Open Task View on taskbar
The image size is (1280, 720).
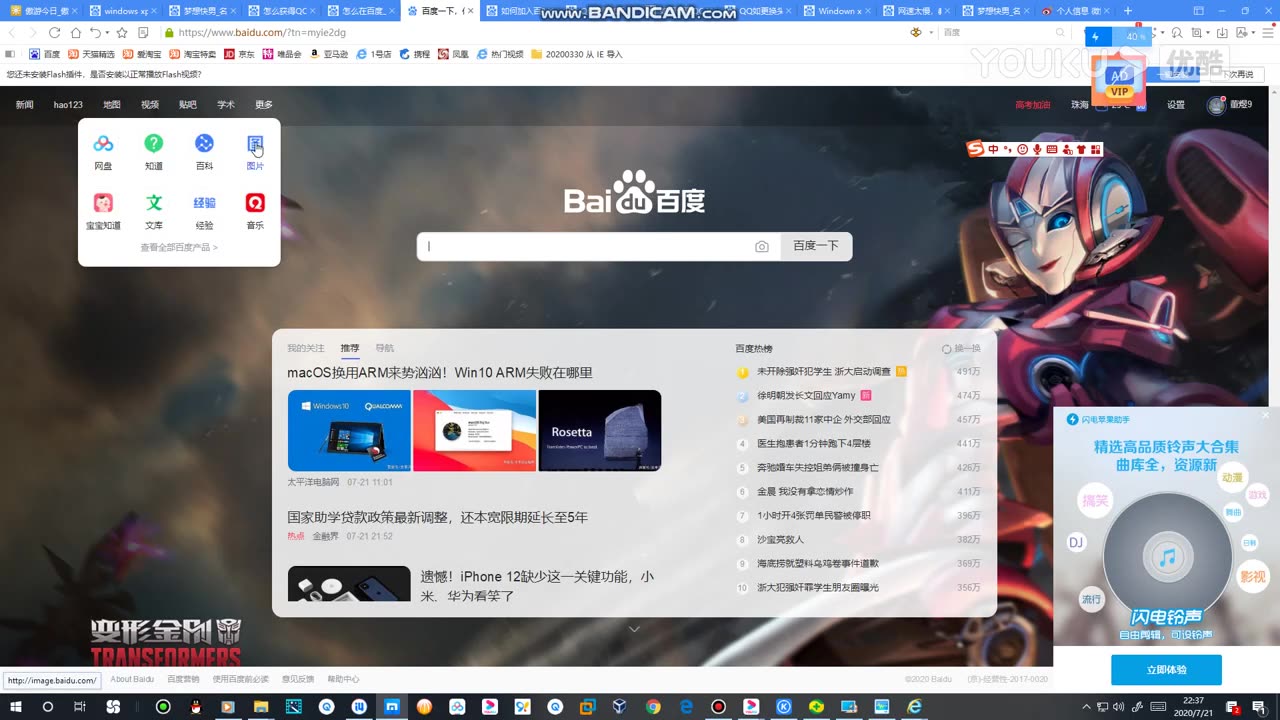pyautogui.click(x=79, y=707)
